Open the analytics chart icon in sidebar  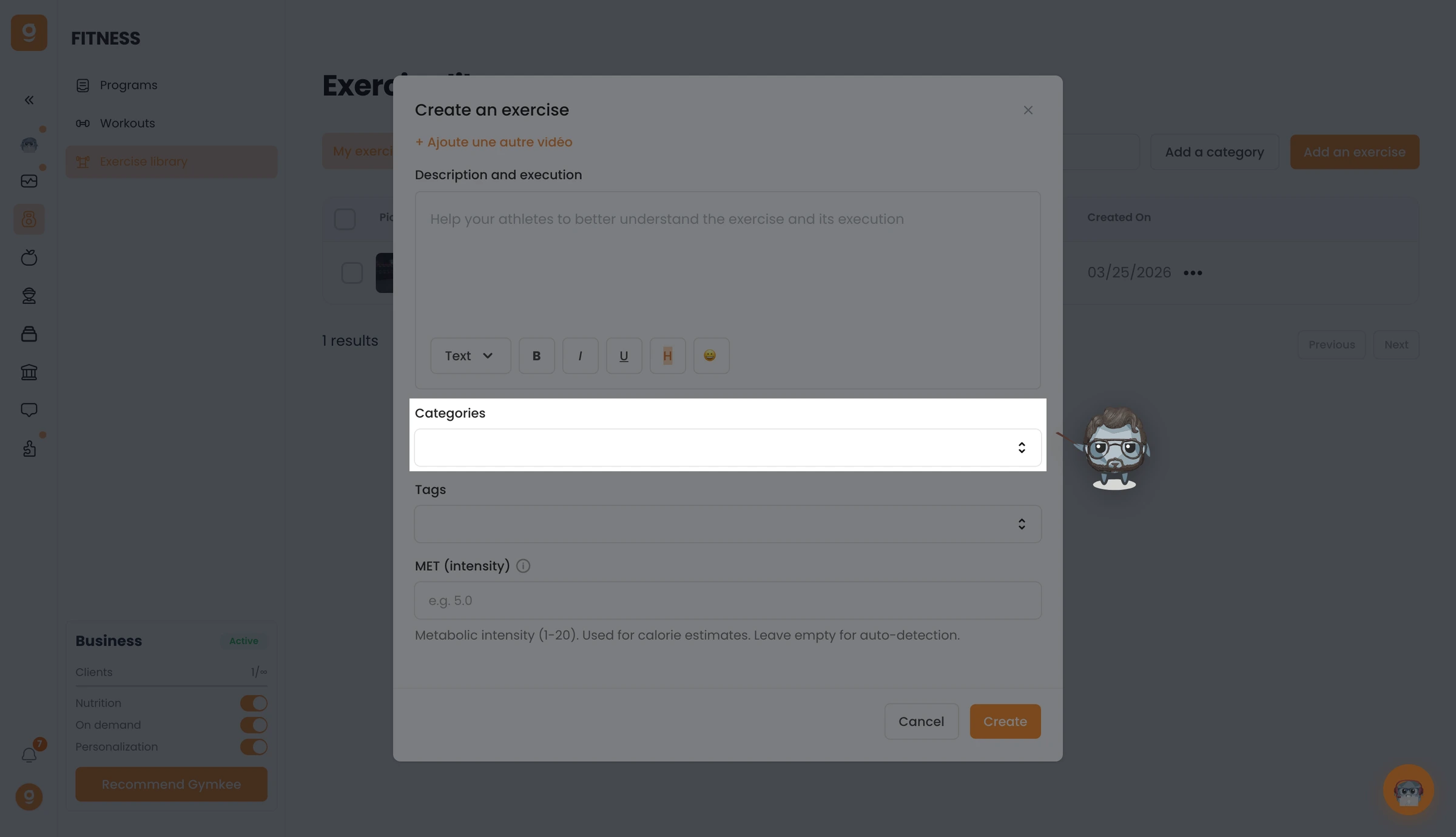click(29, 181)
